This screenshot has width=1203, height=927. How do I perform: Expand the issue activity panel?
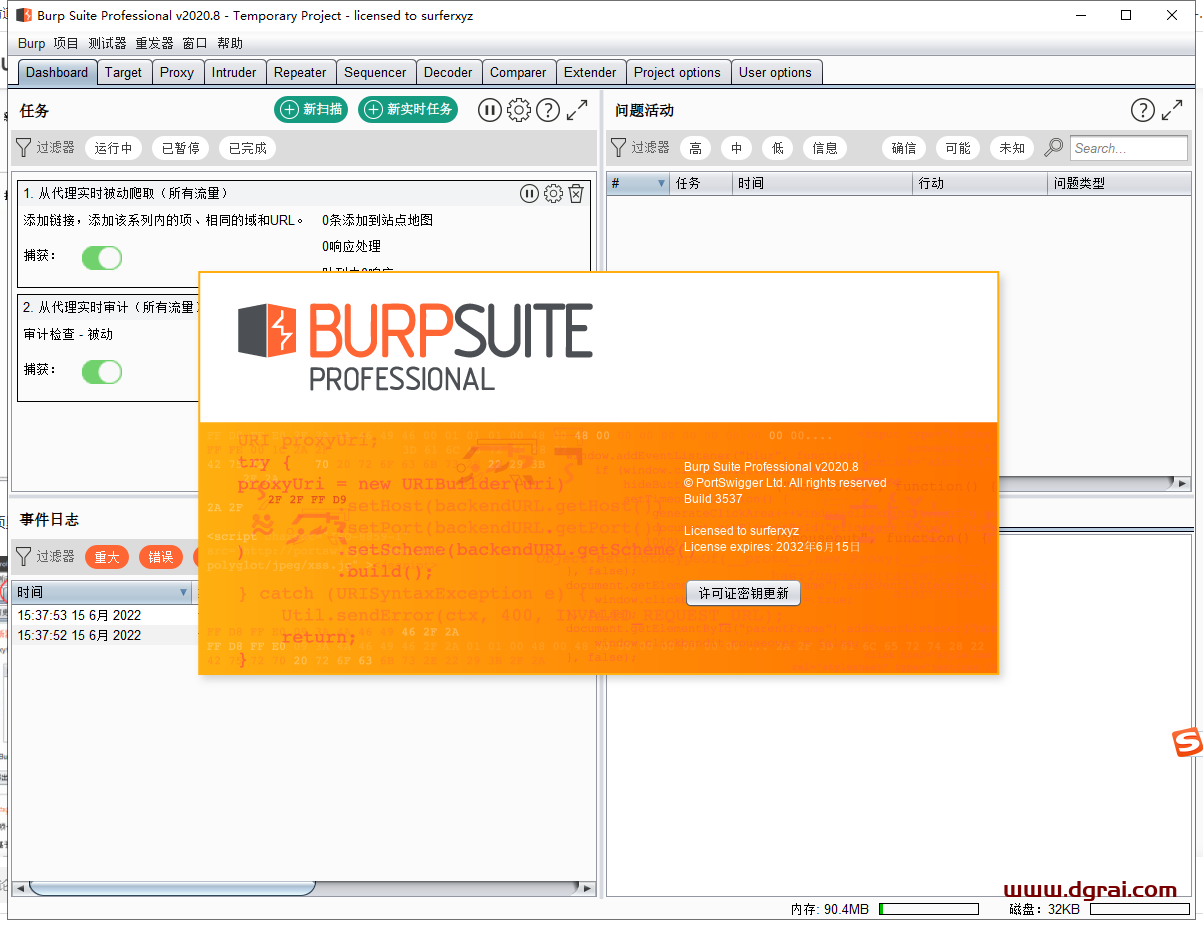[x=1172, y=110]
